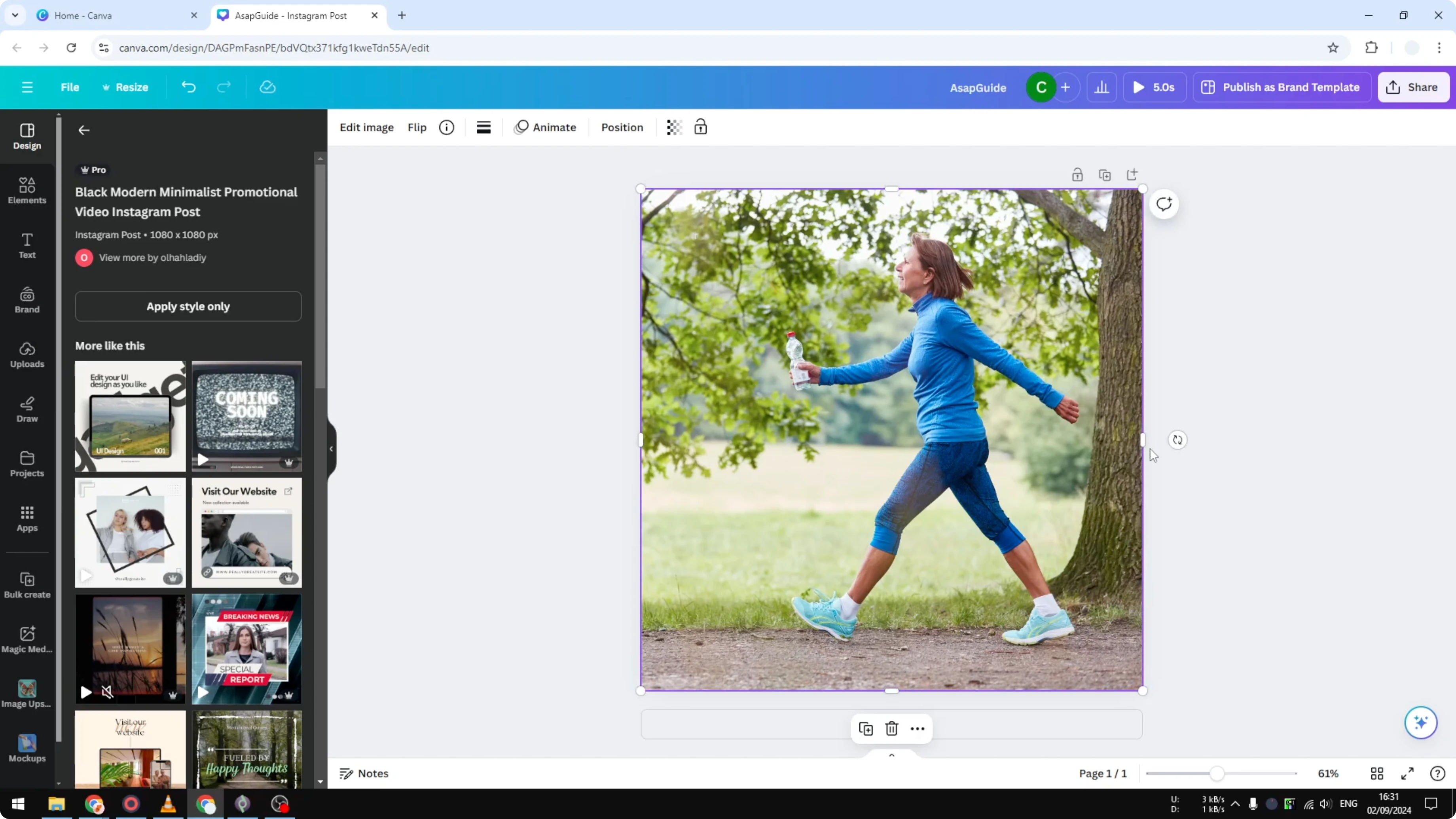The width and height of the screenshot is (1456, 819).
Task: Open the Canva Assistant sparkle button
Action: click(x=1421, y=723)
